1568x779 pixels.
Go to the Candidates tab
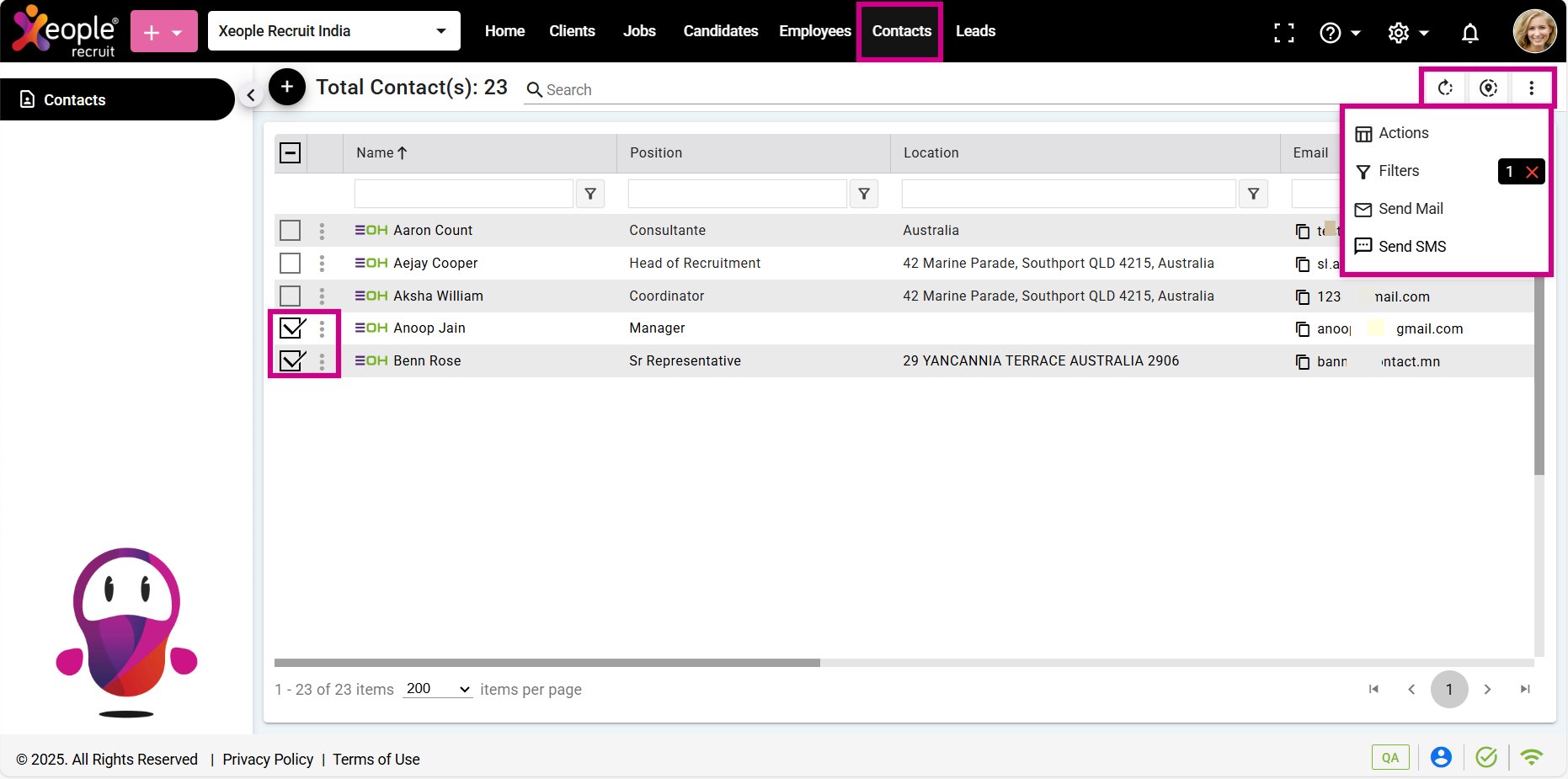720,31
